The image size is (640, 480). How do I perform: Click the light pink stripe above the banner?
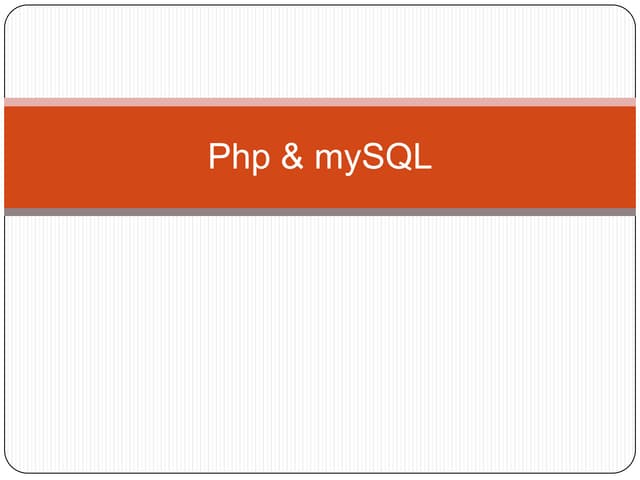320,102
